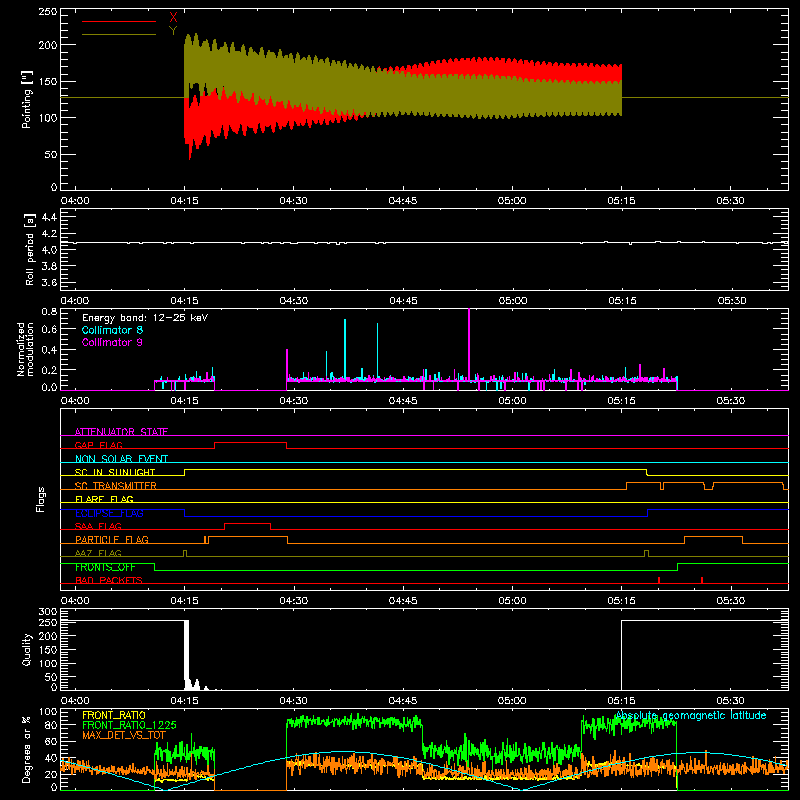Viewport: 800px width, 800px height.
Task: Click the blue 'ECLIPSE_FLAG' label
Action: tap(109, 513)
